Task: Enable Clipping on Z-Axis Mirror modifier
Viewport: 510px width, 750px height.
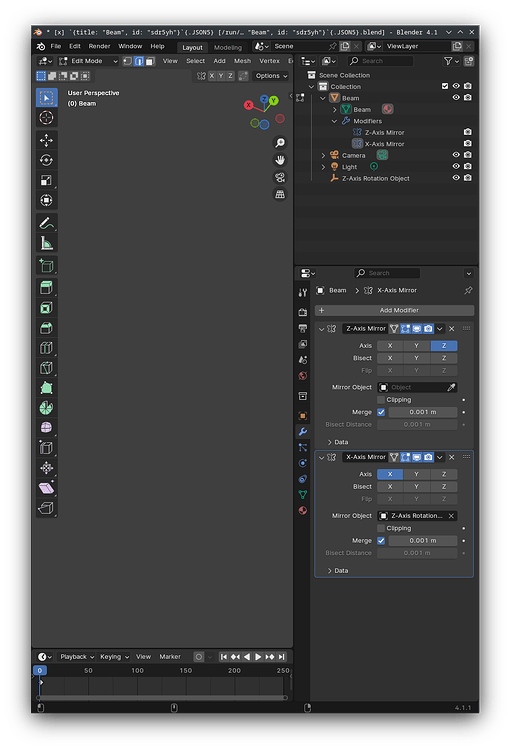Action: tap(381, 400)
